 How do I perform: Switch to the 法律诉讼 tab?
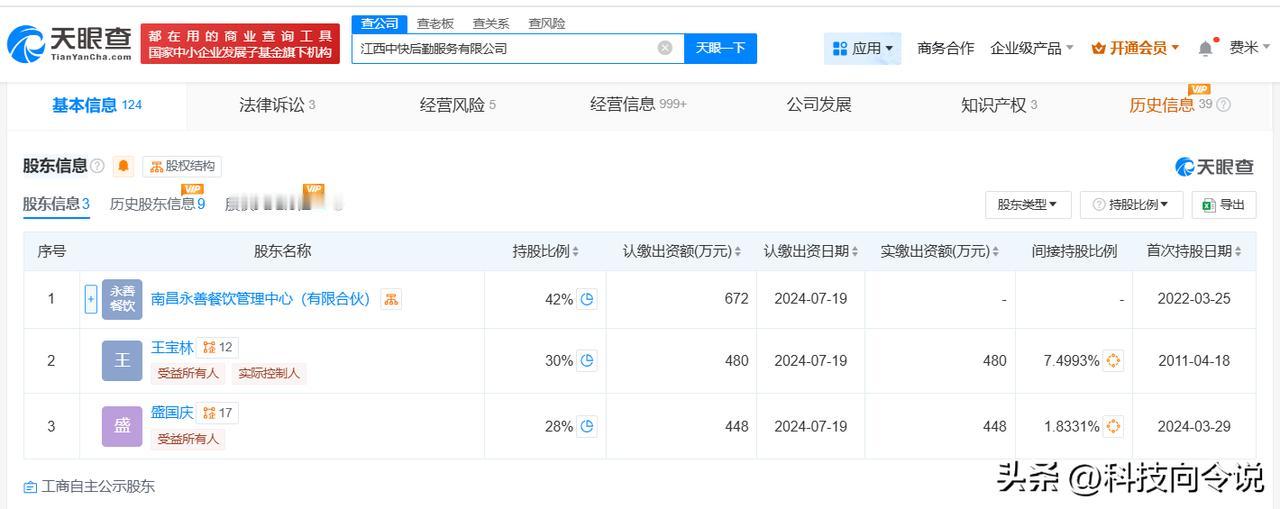pyautogui.click(x=277, y=105)
